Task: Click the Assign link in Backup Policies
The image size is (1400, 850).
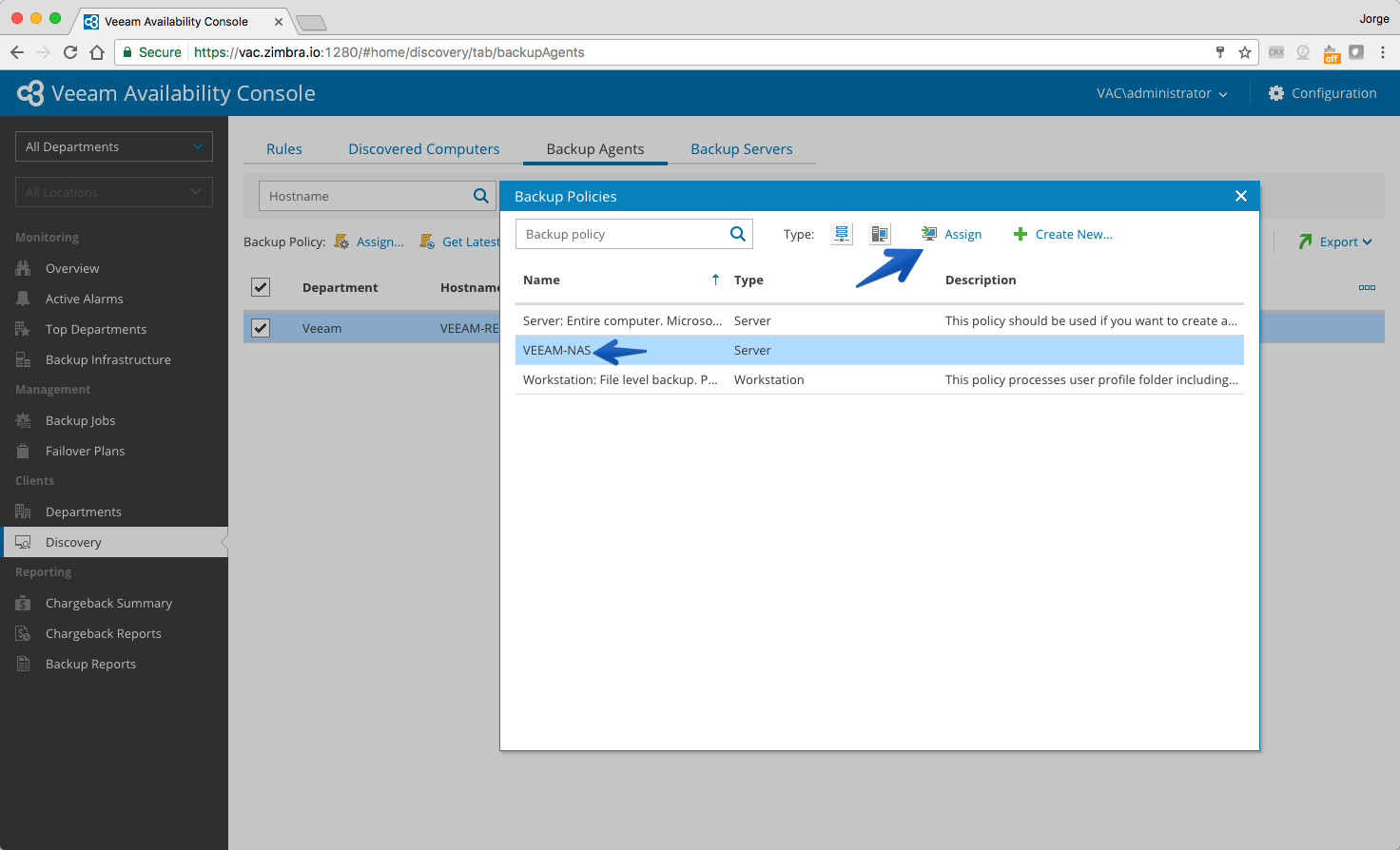Action: (x=963, y=234)
